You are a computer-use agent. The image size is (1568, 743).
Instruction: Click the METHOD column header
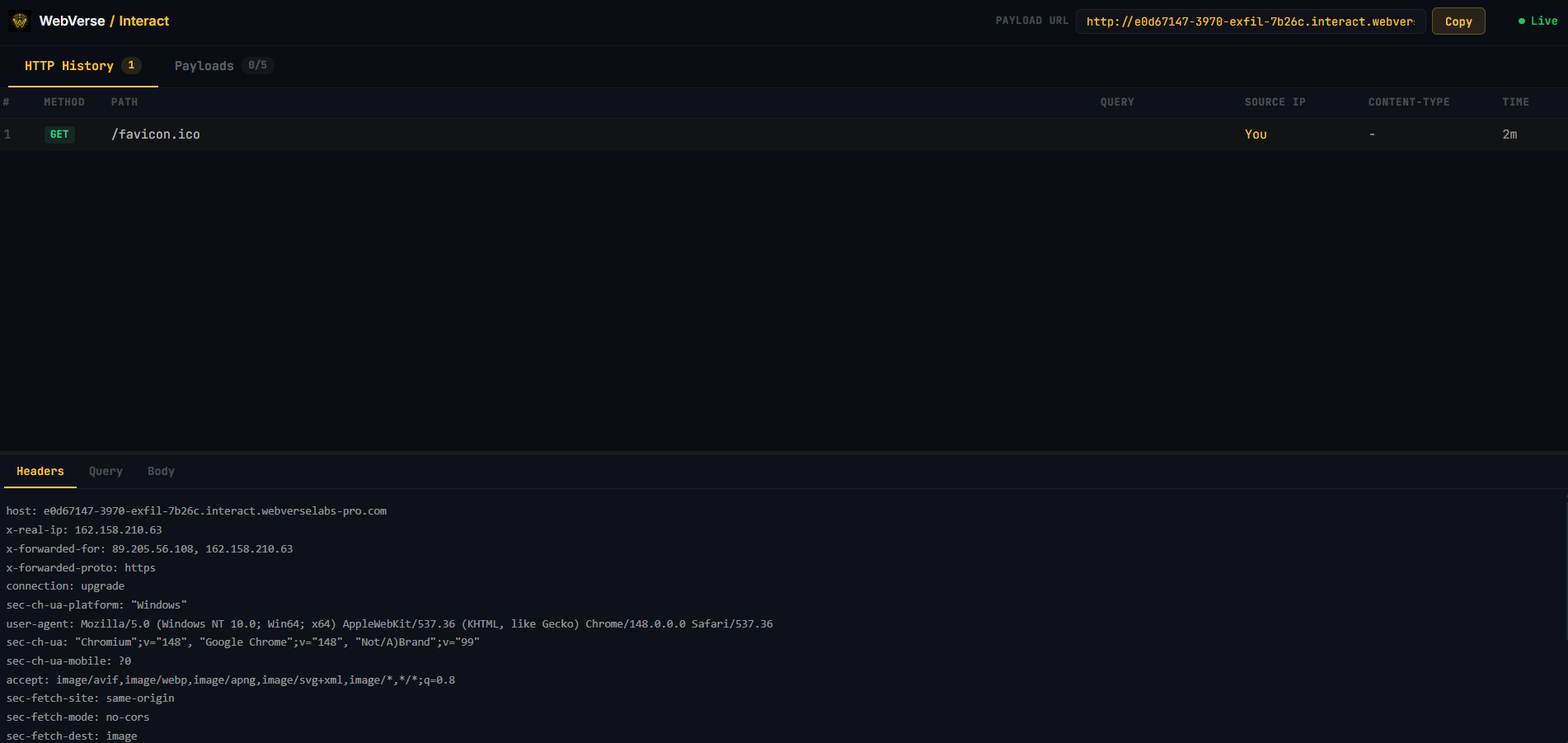(64, 102)
